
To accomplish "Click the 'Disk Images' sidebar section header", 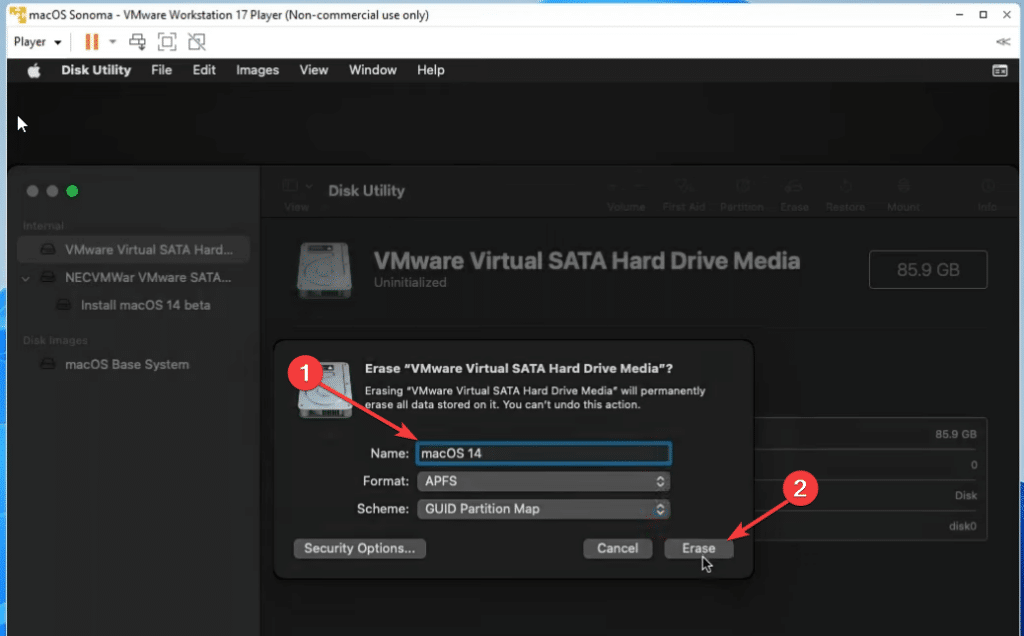I will click(x=55, y=340).
